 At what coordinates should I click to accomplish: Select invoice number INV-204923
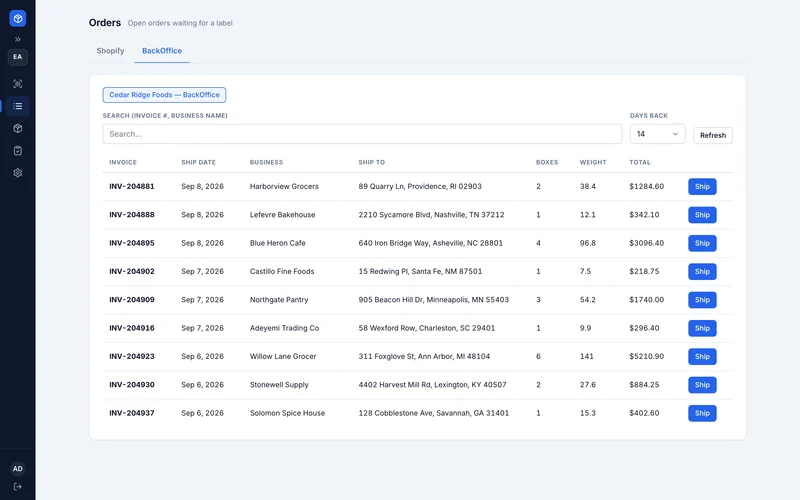click(x=132, y=356)
